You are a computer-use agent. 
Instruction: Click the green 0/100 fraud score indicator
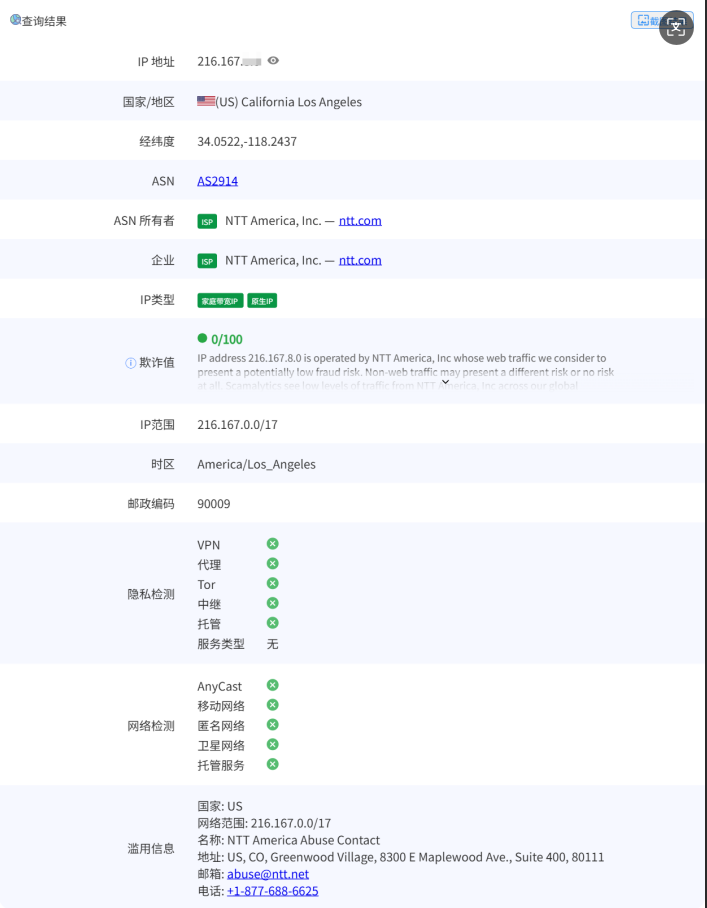pos(220,339)
